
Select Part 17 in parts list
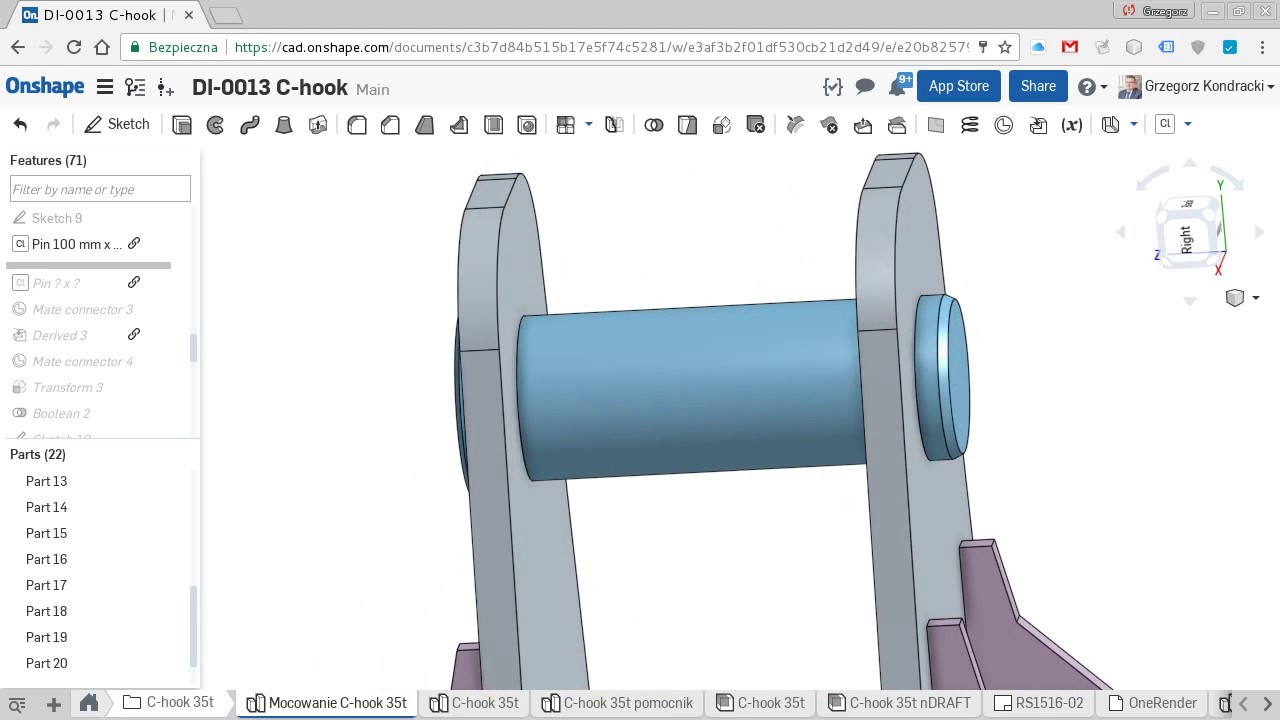click(x=46, y=585)
